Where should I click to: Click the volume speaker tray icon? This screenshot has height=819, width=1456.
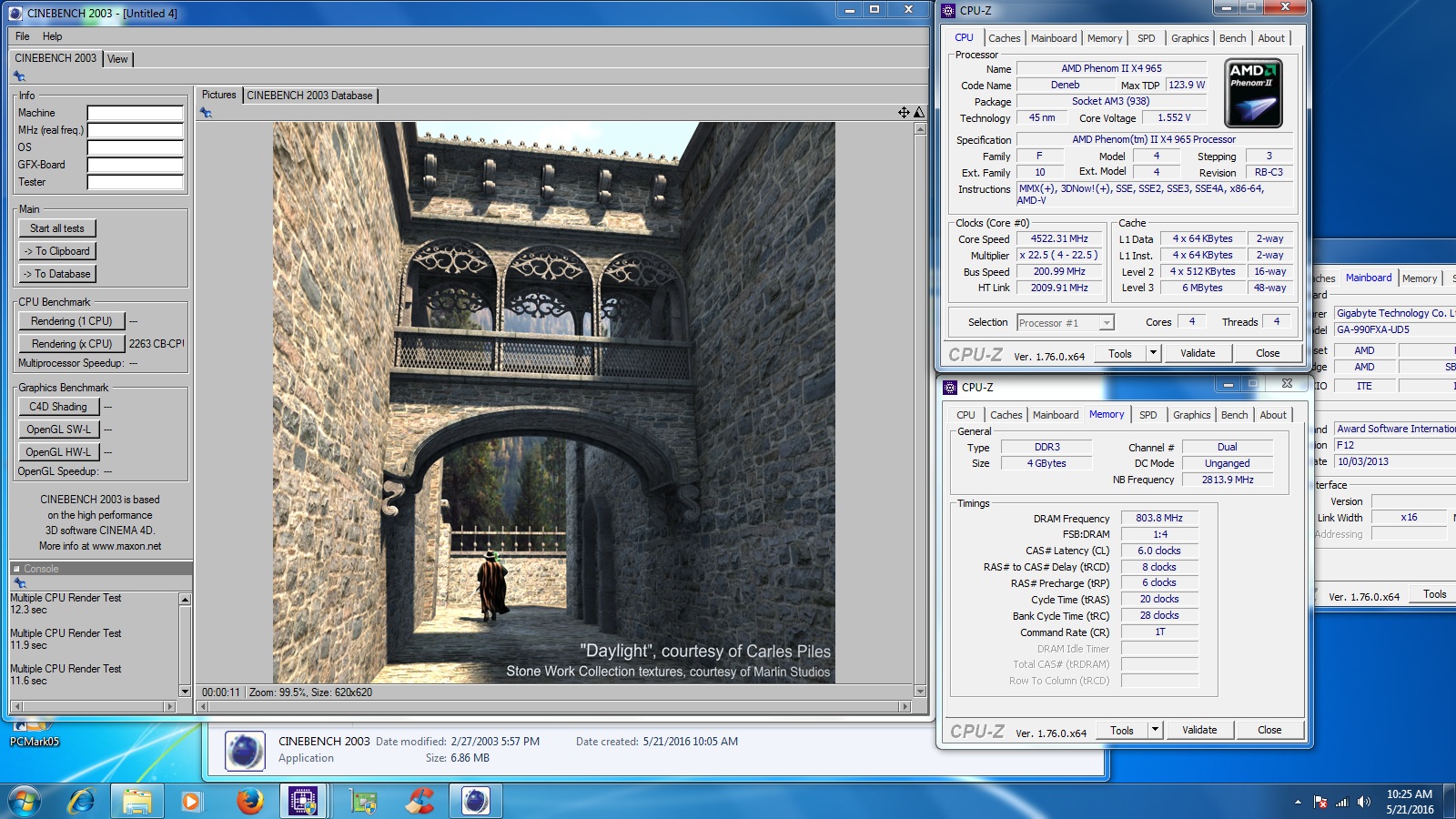[x=1363, y=803]
